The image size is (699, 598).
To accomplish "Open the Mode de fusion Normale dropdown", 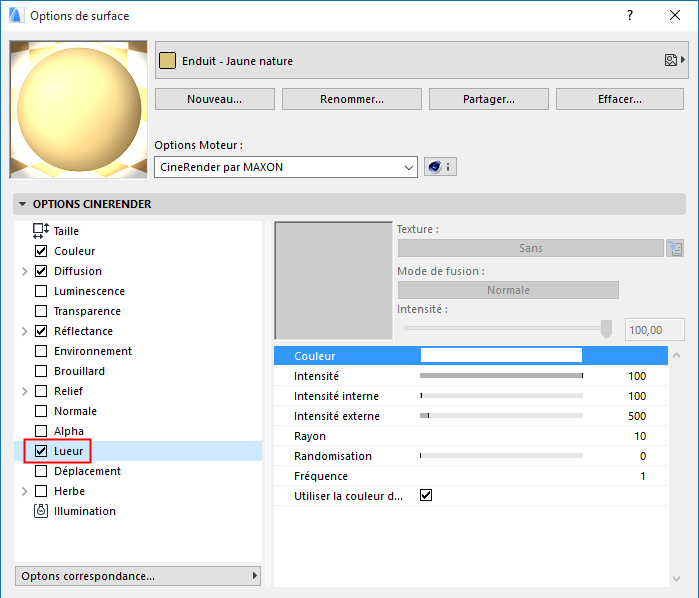I will pyautogui.click(x=508, y=290).
